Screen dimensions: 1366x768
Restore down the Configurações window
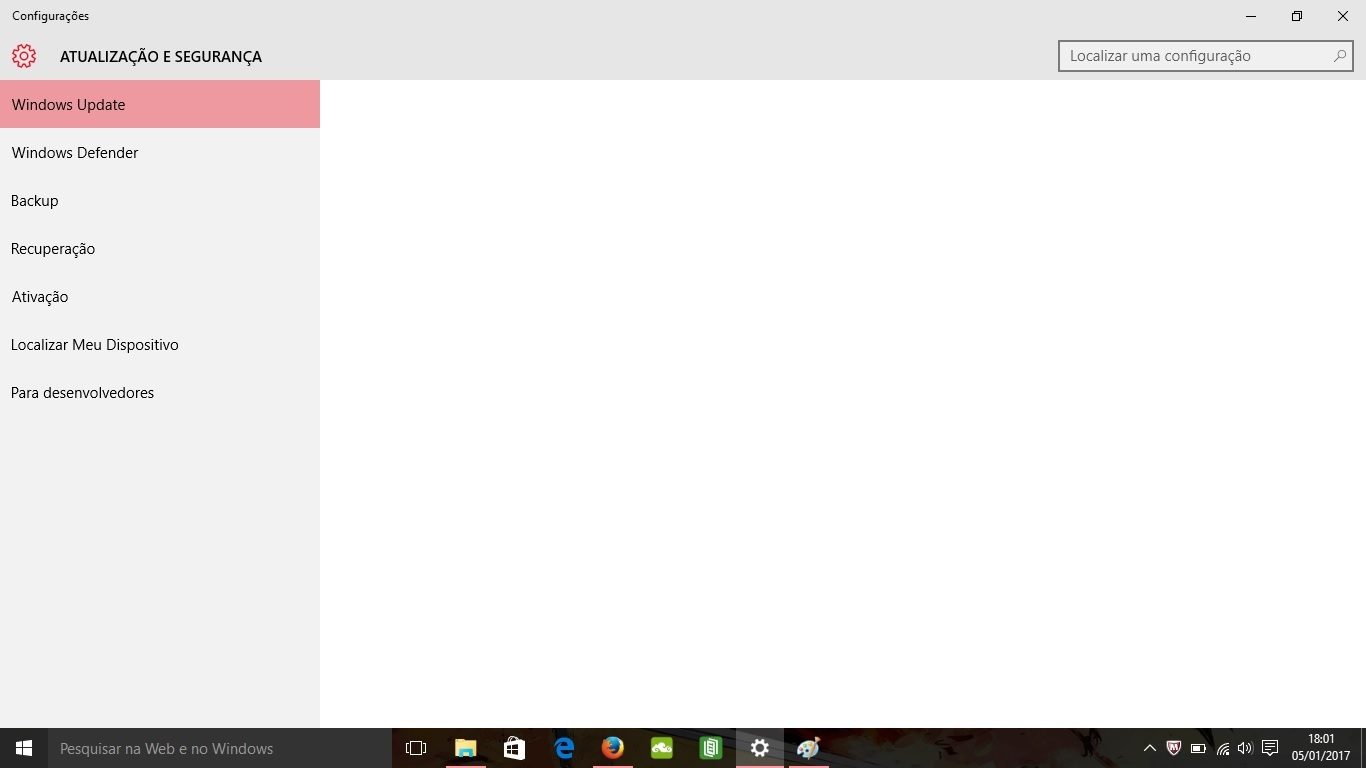click(1297, 16)
